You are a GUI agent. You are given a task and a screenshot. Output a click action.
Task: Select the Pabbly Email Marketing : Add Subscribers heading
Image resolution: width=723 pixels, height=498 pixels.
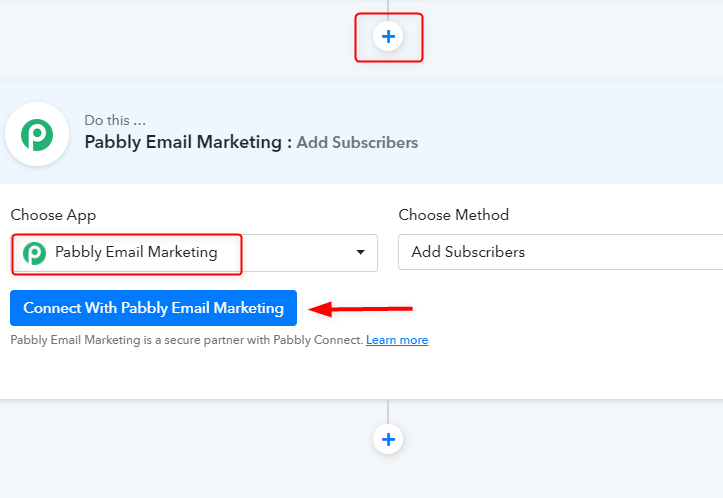[251, 142]
